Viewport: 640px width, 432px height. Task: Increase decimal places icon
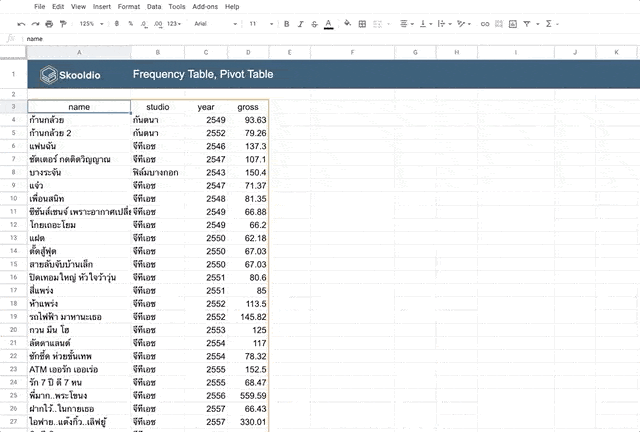pos(158,24)
